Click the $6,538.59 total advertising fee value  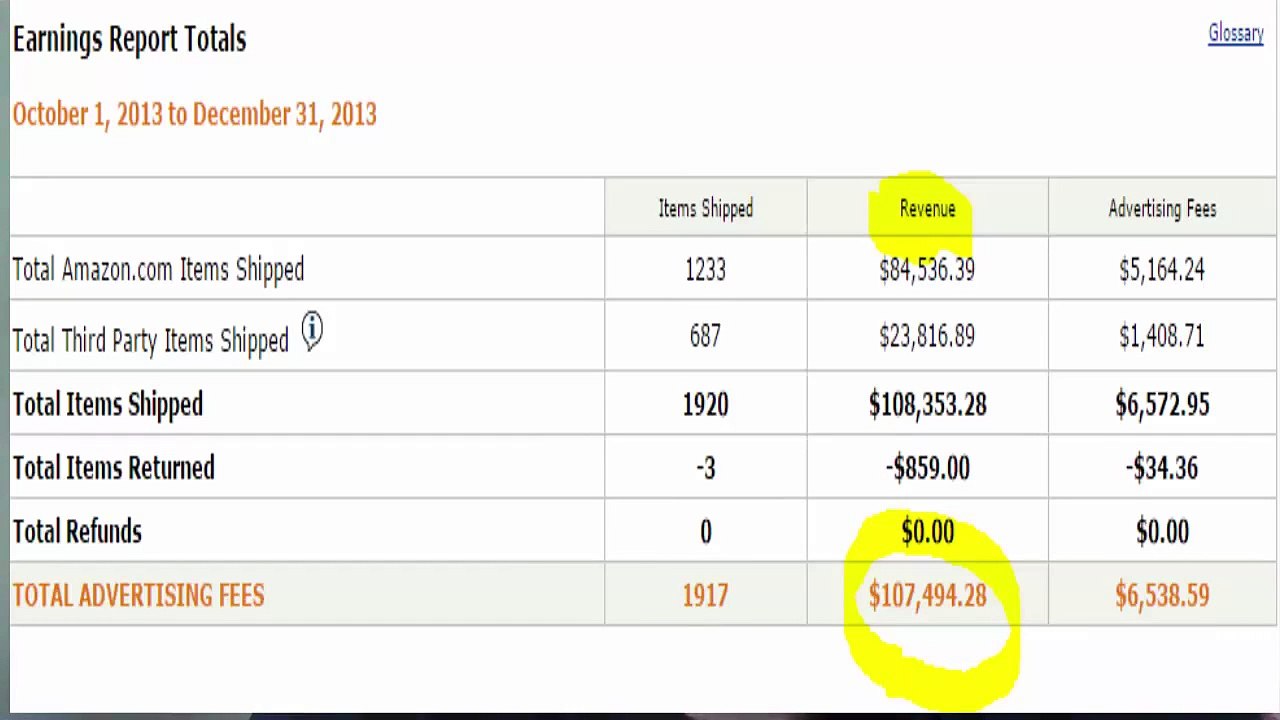(x=1162, y=596)
